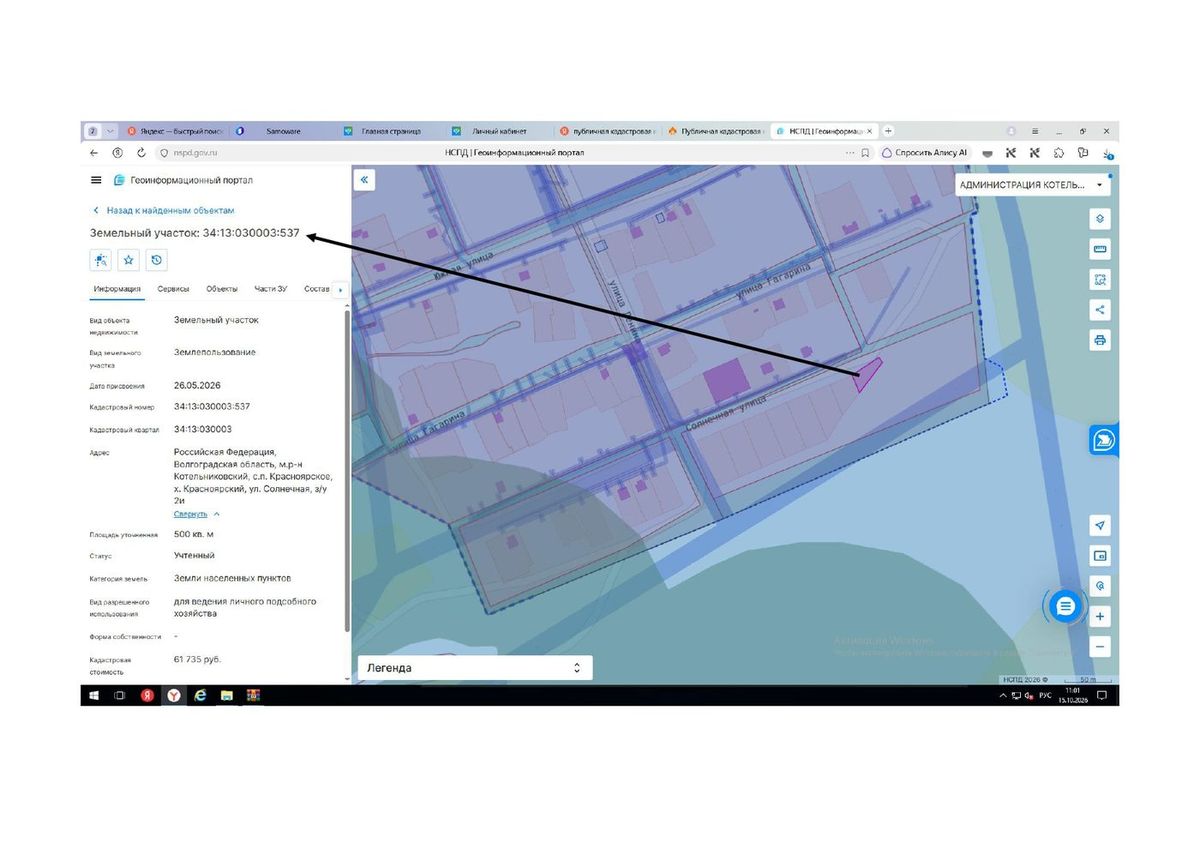1200x849 pixels.
Task: Add parcel to favorites with star icon
Action: [x=129, y=260]
